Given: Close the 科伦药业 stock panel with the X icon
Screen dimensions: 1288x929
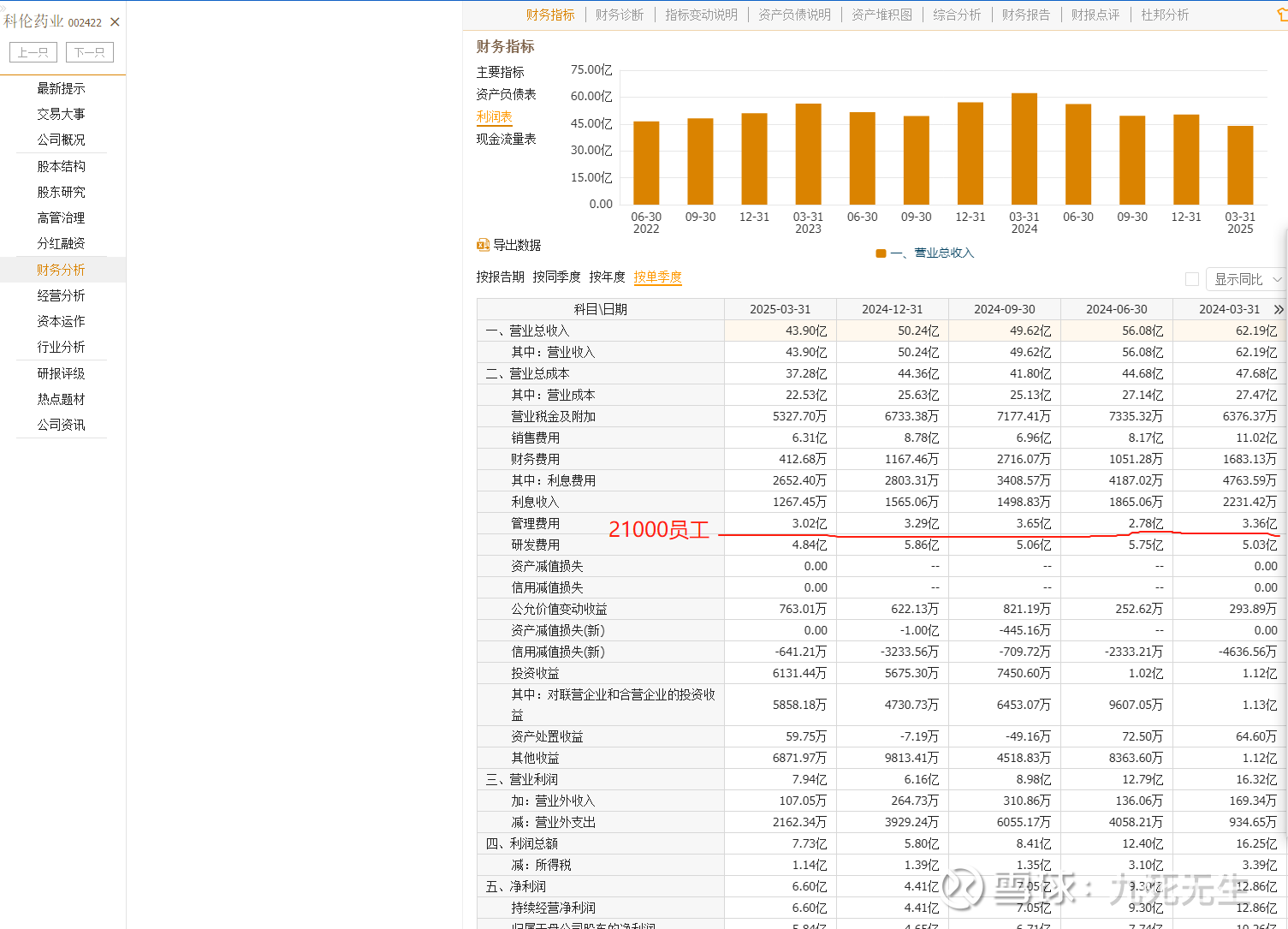Looking at the screenshot, I should [115, 22].
